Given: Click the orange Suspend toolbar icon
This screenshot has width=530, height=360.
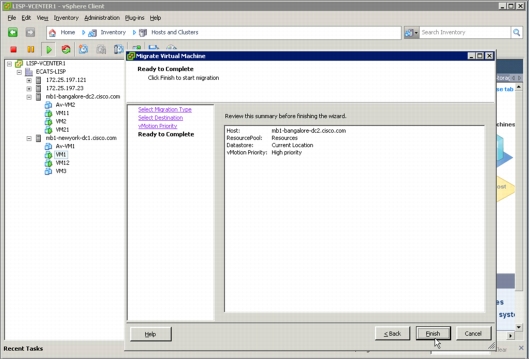Looking at the screenshot, I should click(x=30, y=50).
